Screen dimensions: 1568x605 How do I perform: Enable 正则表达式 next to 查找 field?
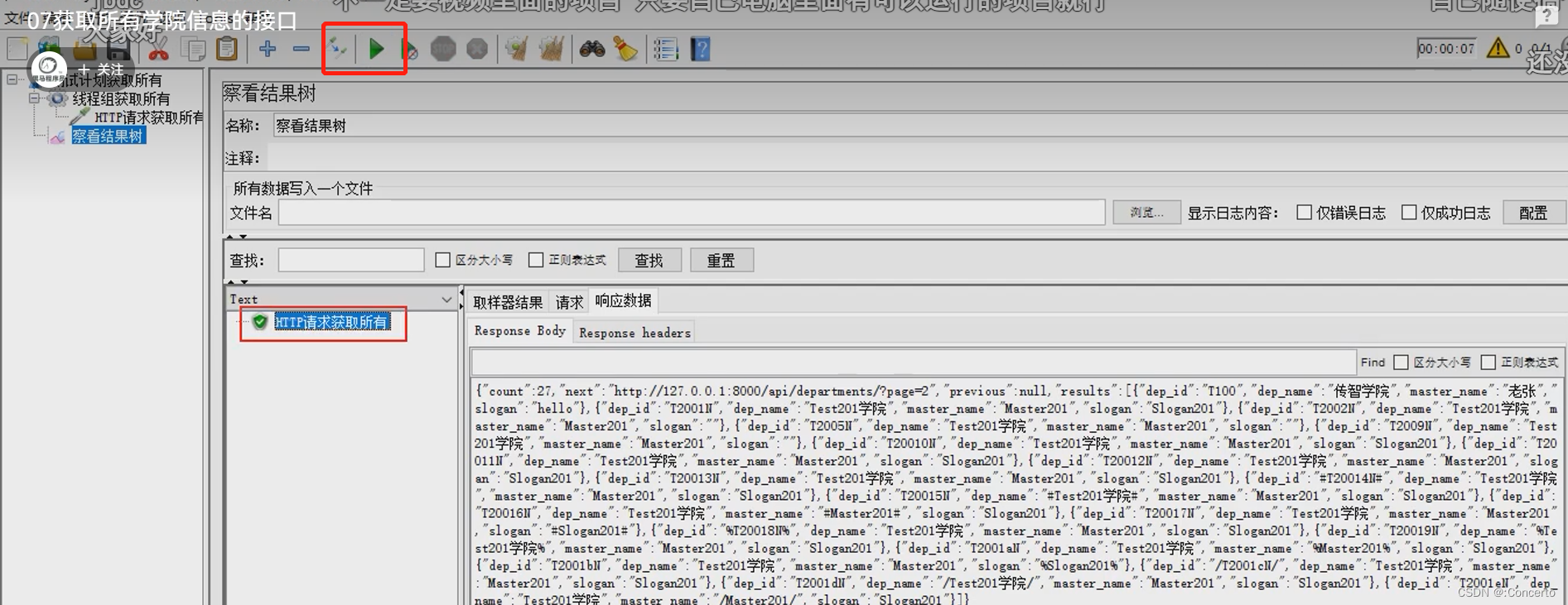[x=536, y=260]
